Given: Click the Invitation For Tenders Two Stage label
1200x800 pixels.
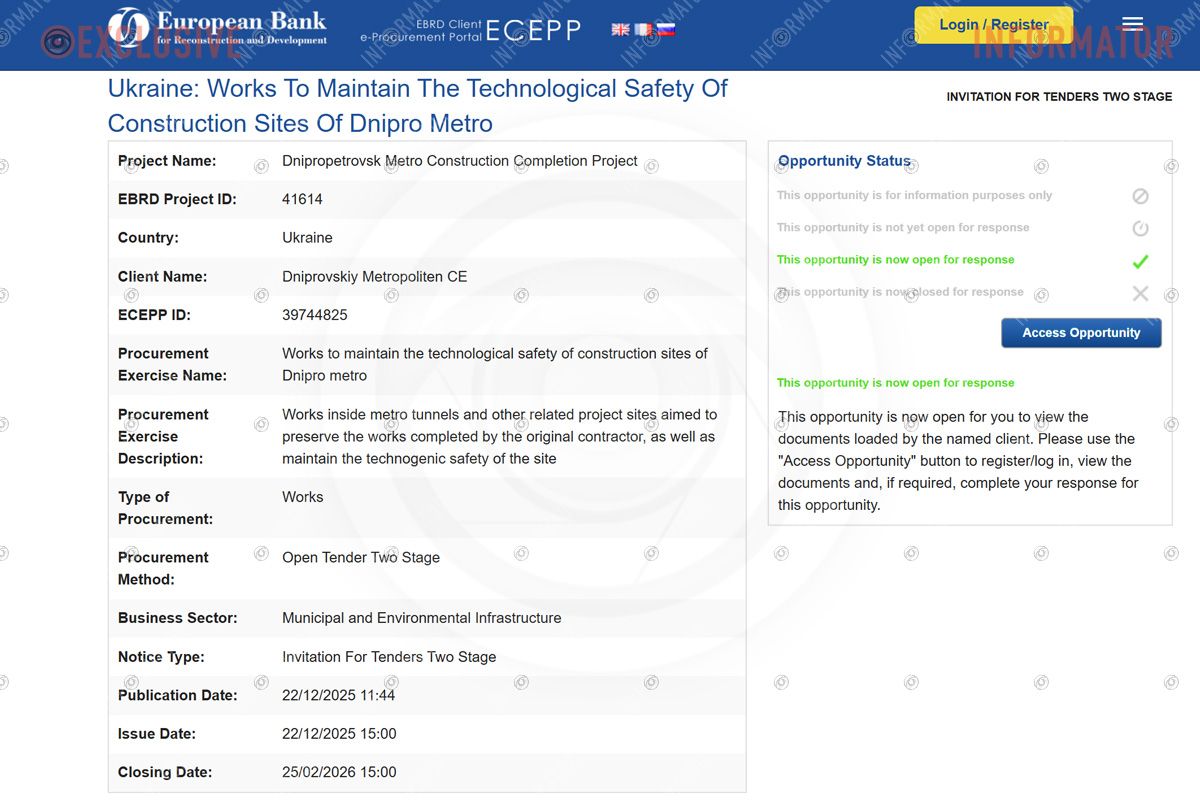Looking at the screenshot, I should [x=1059, y=97].
